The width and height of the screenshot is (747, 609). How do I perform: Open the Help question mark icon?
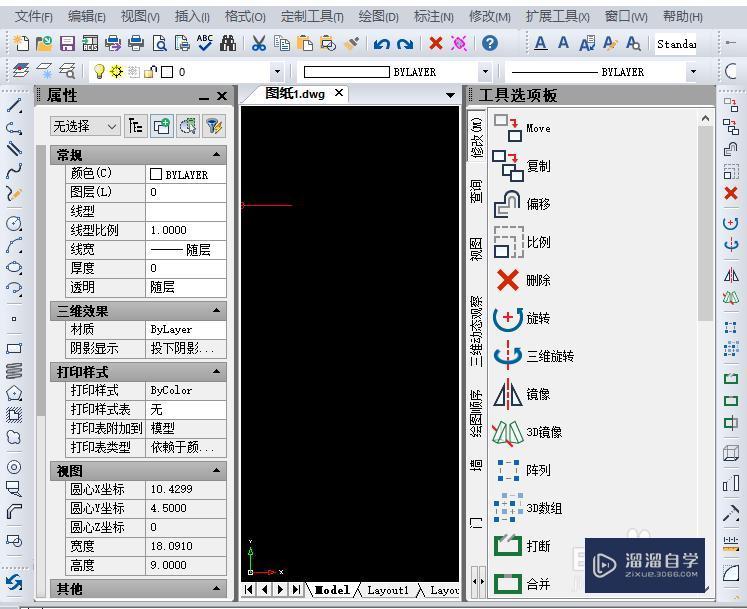[489, 43]
